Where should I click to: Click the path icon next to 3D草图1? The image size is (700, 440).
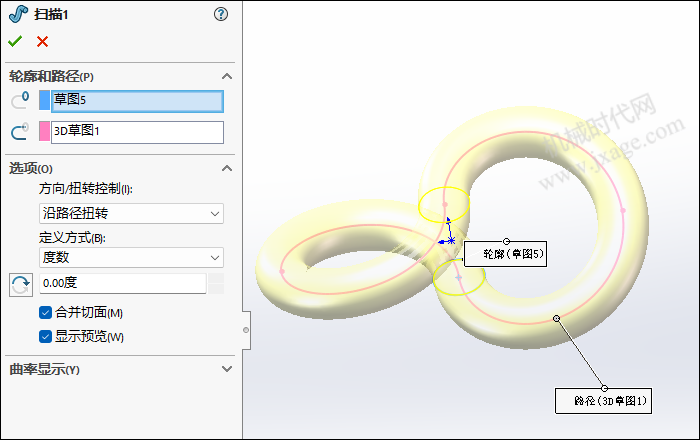click(x=20, y=132)
